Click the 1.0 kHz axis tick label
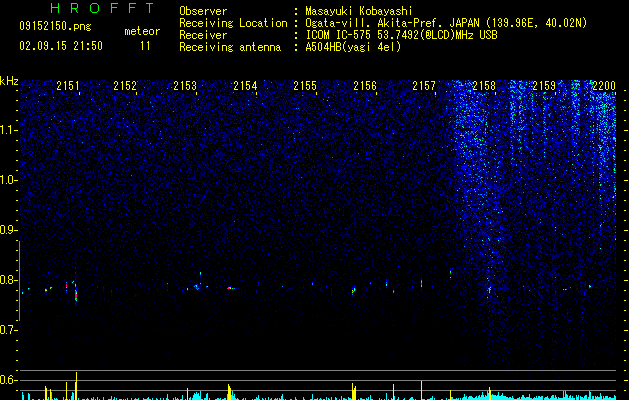The width and height of the screenshot is (629, 400). [x=8, y=180]
